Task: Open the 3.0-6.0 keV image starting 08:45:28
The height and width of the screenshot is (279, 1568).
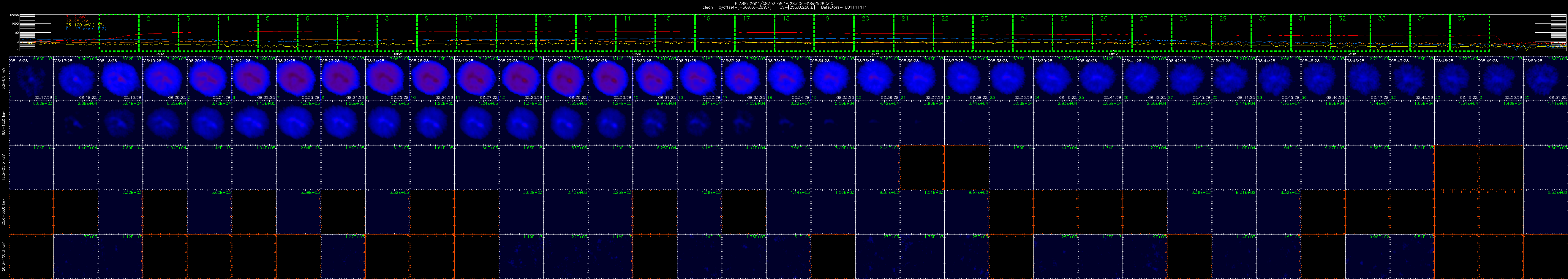Action: [1323, 78]
